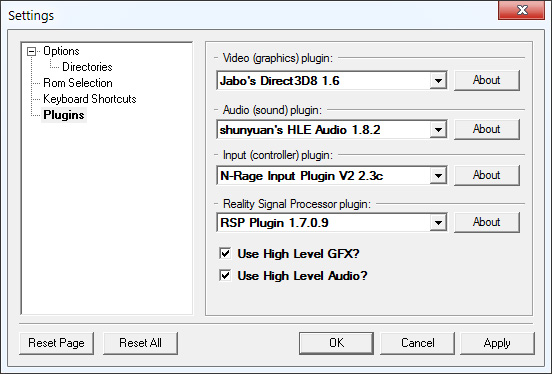Confirm settings with OK
The image size is (552, 374).
click(x=336, y=343)
